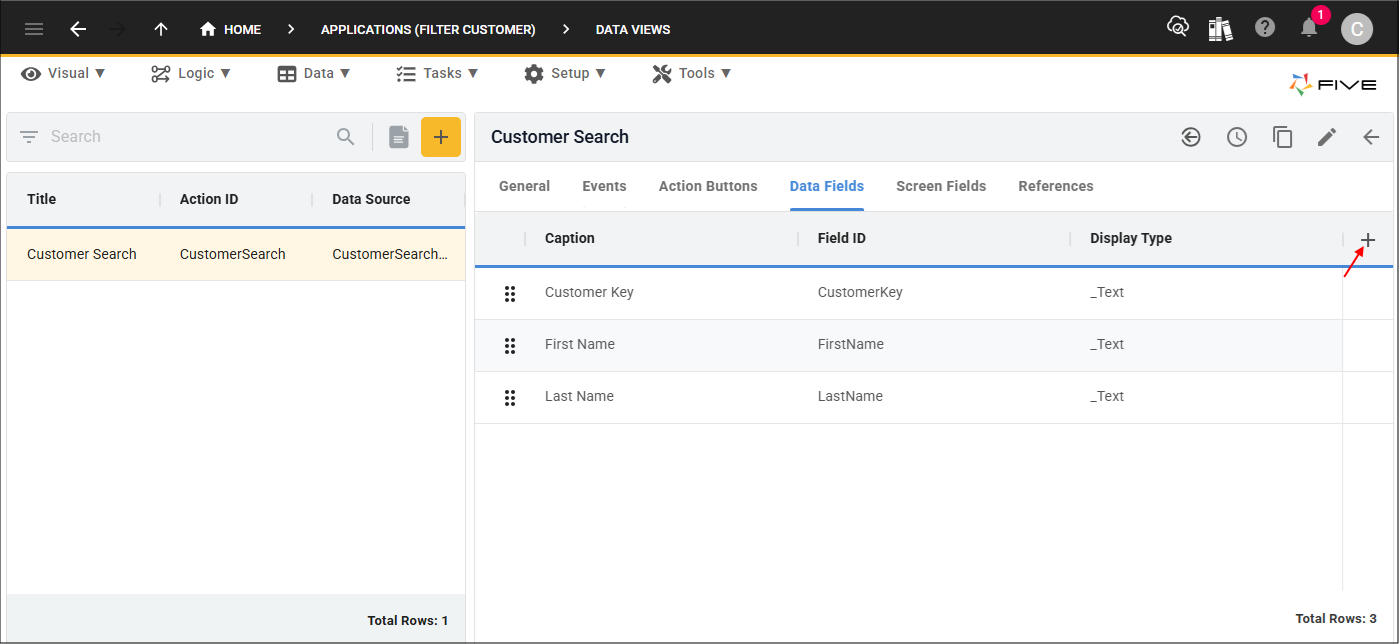Screen dimensions: 1399x644
Task: Click the search magnifier icon
Action: point(346,137)
